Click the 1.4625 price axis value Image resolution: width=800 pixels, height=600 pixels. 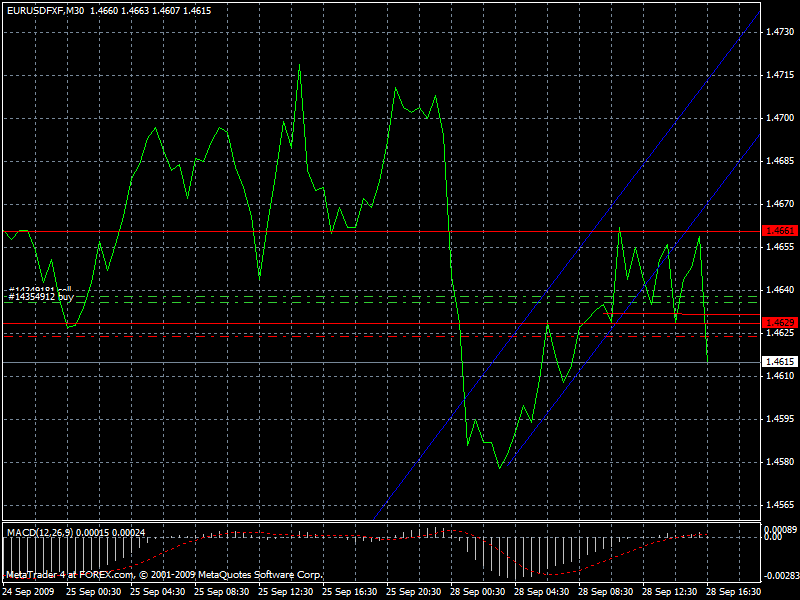click(780, 333)
